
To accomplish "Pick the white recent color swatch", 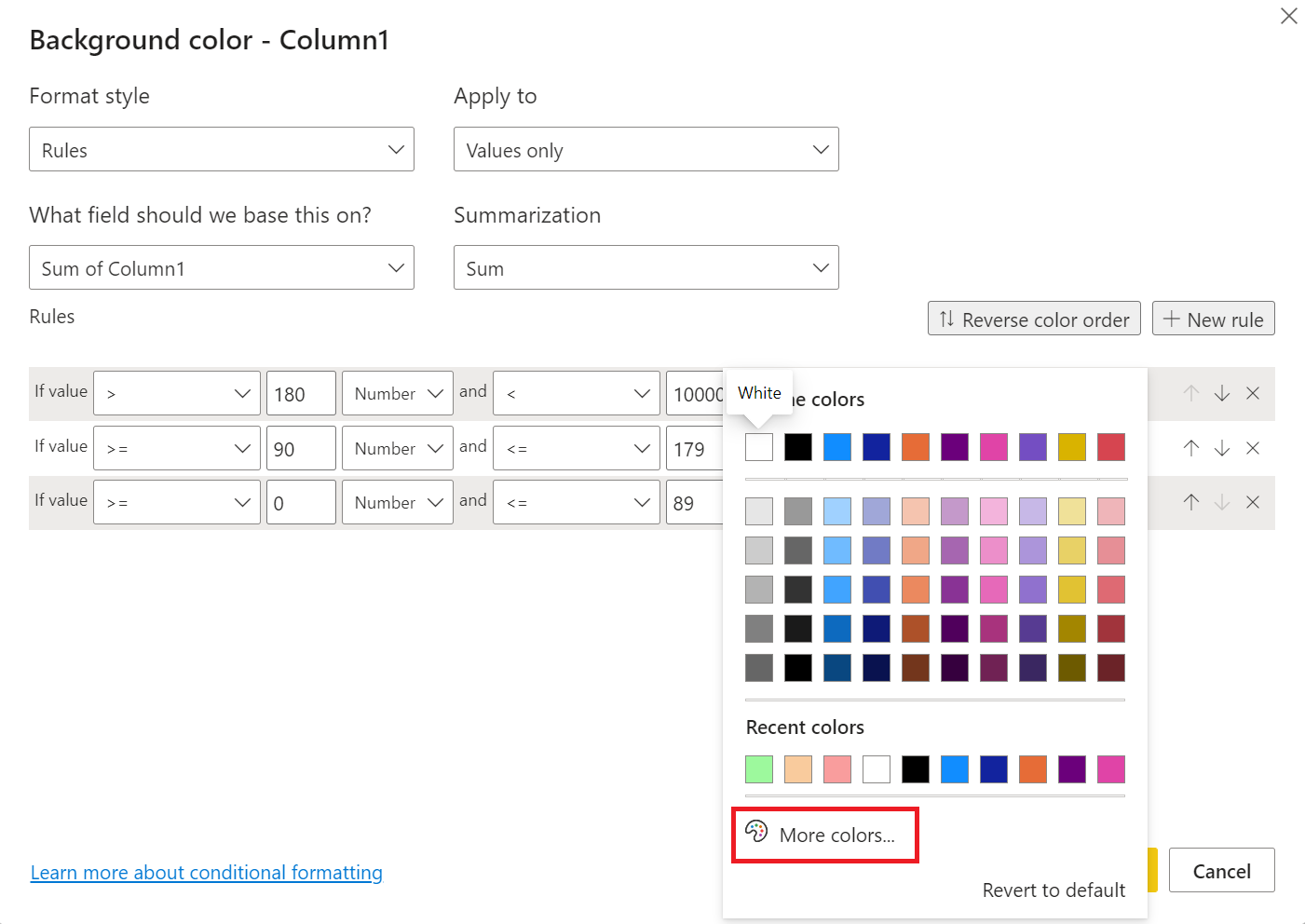I will pos(877,769).
